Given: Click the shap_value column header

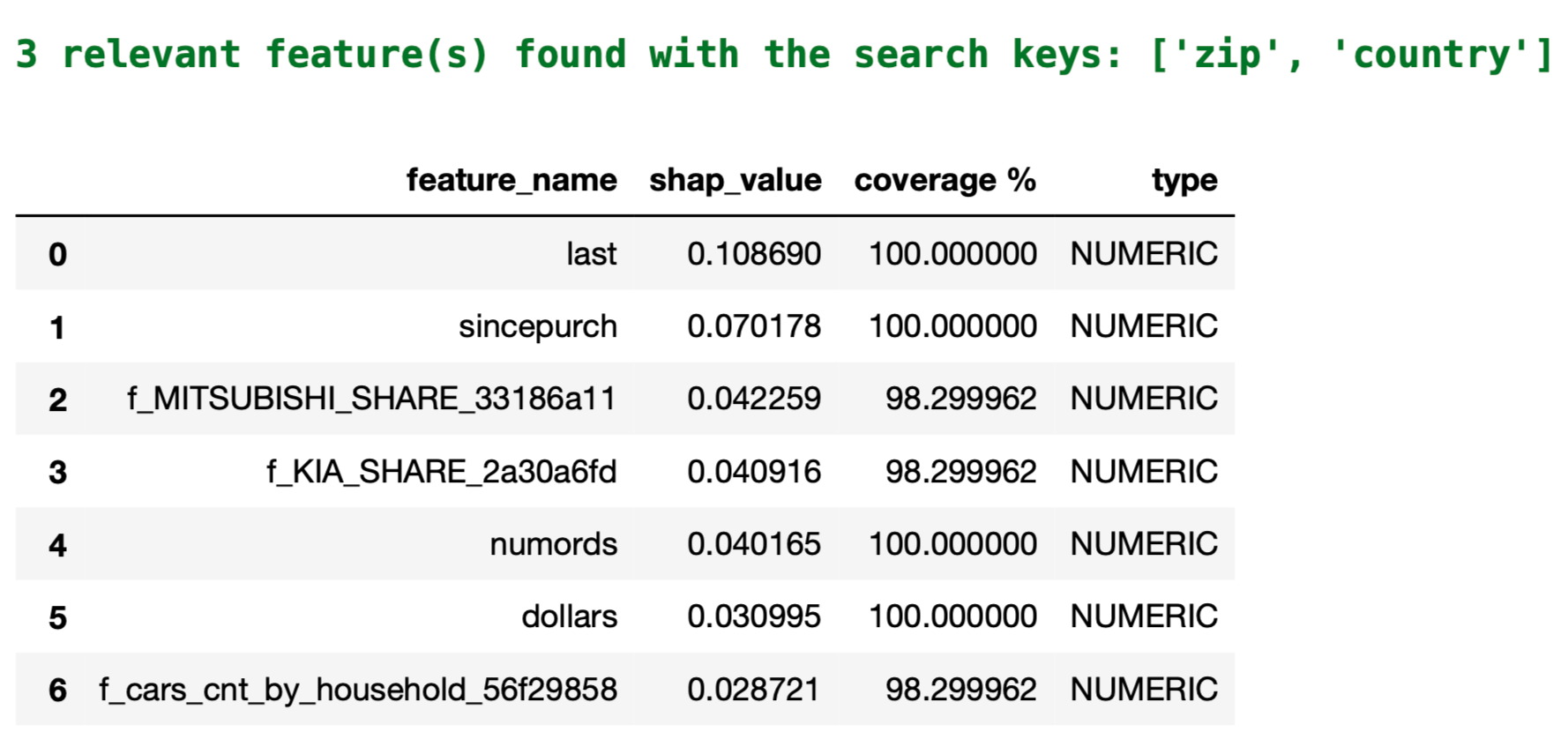Looking at the screenshot, I should point(735,180).
